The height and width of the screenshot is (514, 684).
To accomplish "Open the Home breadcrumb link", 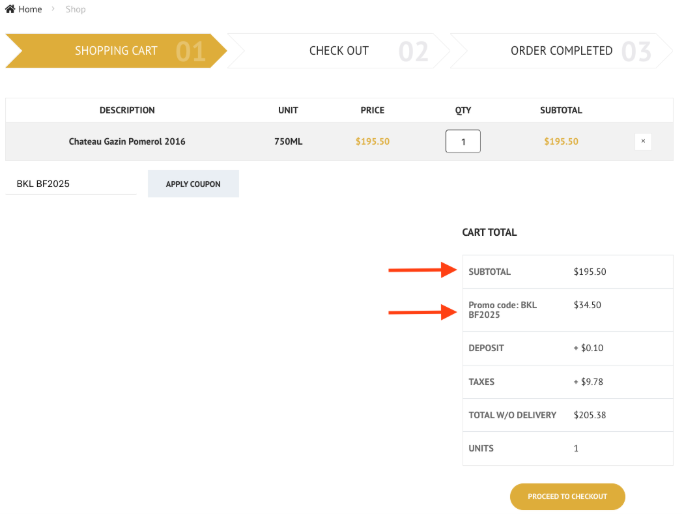I will (30, 9).
